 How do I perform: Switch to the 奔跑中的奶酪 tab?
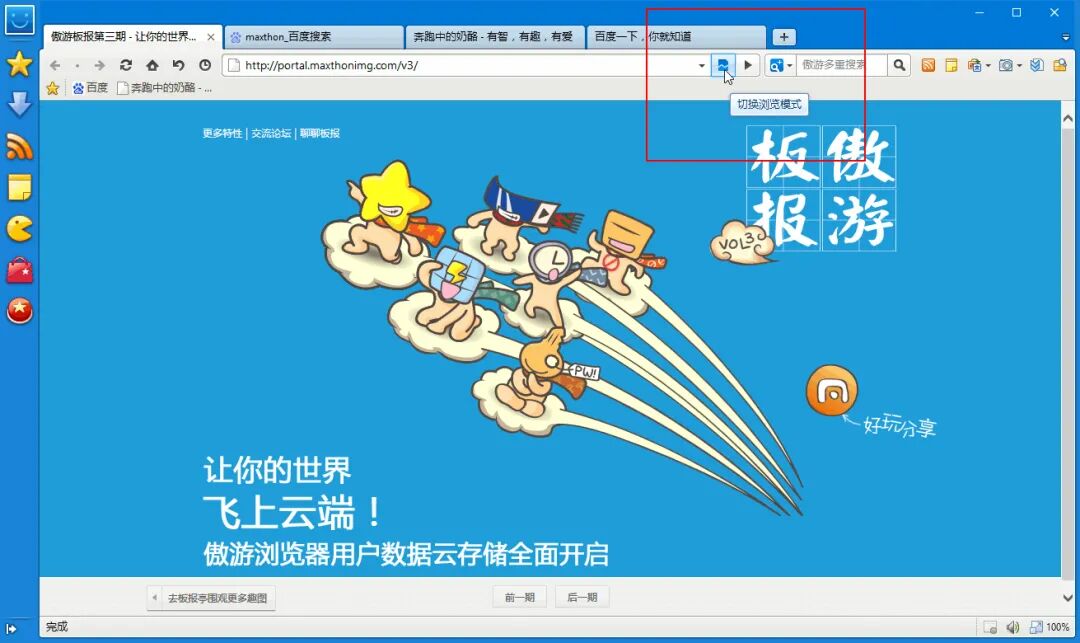point(495,36)
